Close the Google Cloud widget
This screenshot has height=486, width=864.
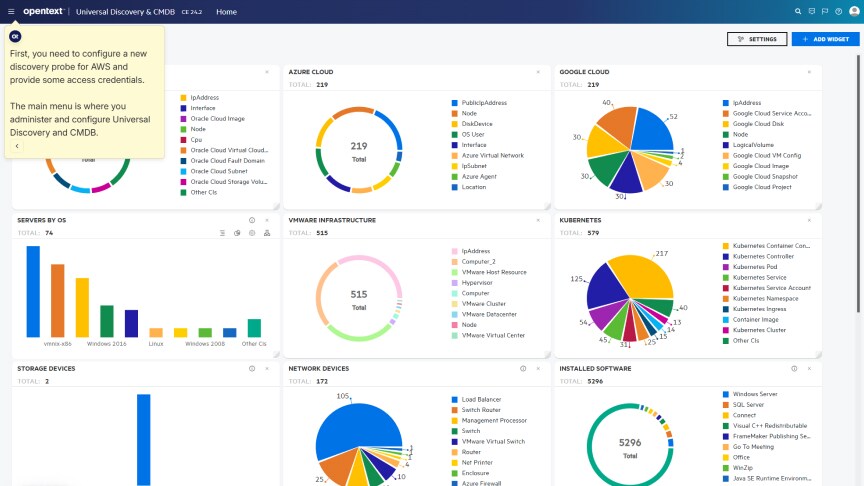point(809,72)
